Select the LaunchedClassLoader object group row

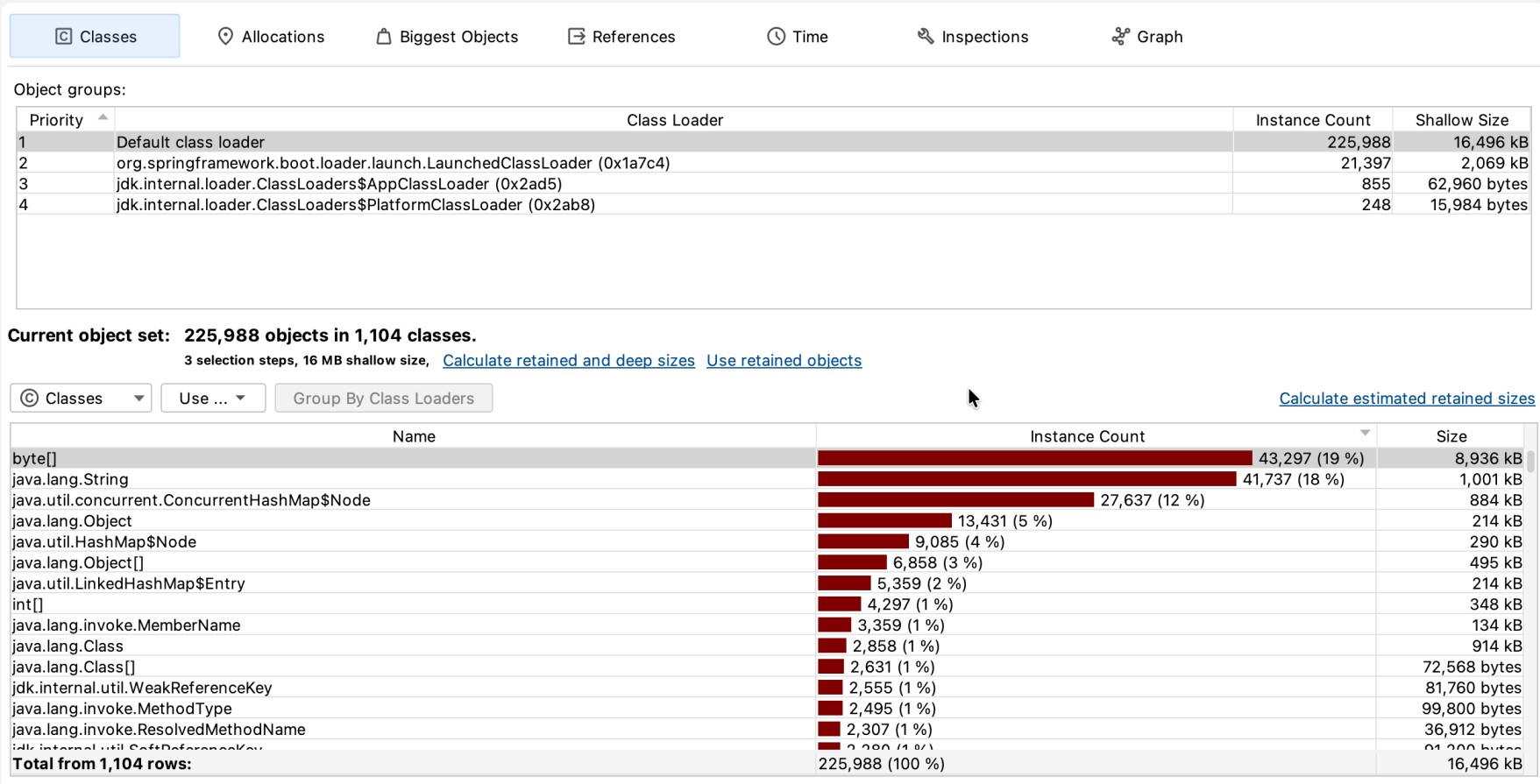[x=773, y=163]
